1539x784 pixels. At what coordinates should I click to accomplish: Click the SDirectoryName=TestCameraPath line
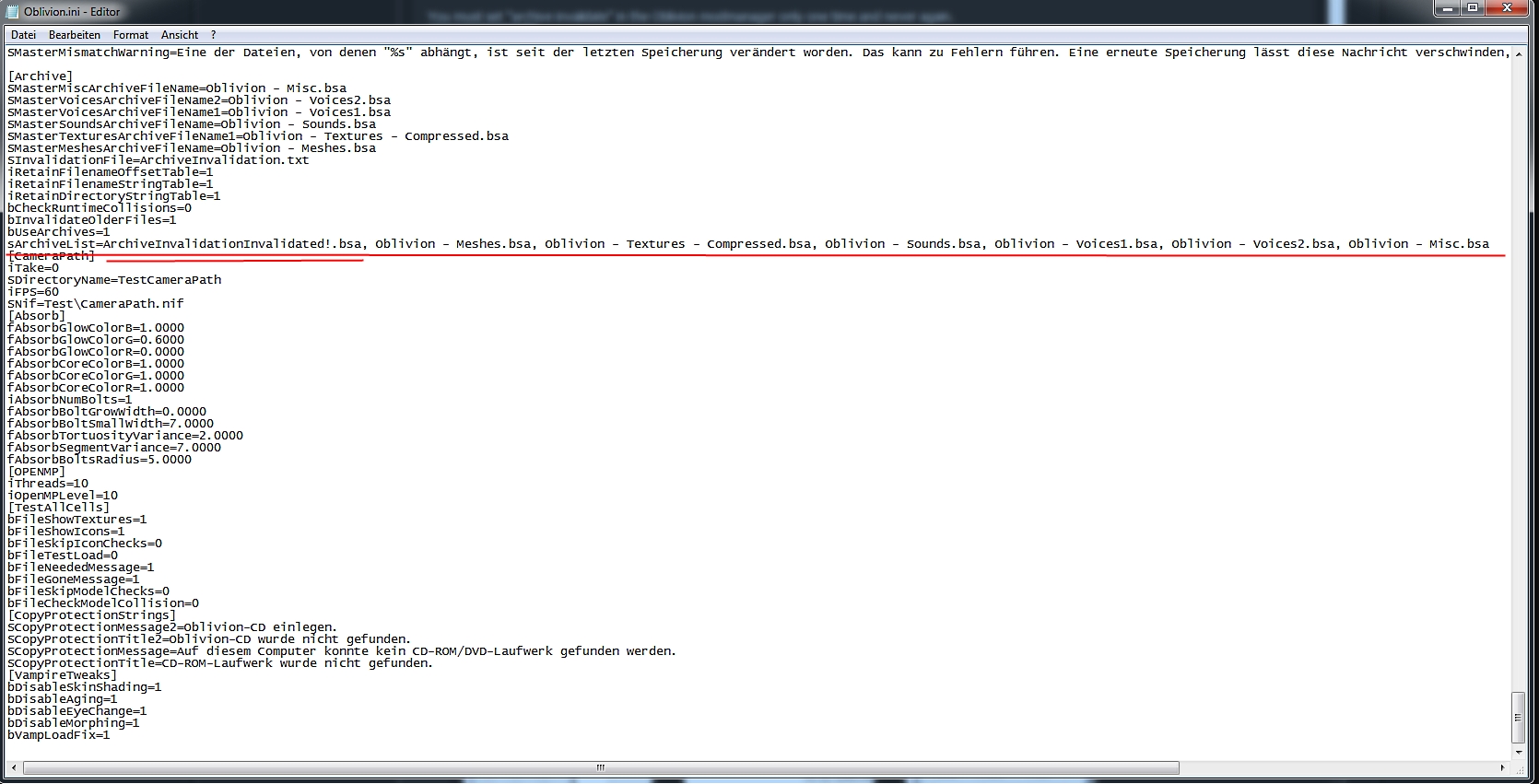114,280
